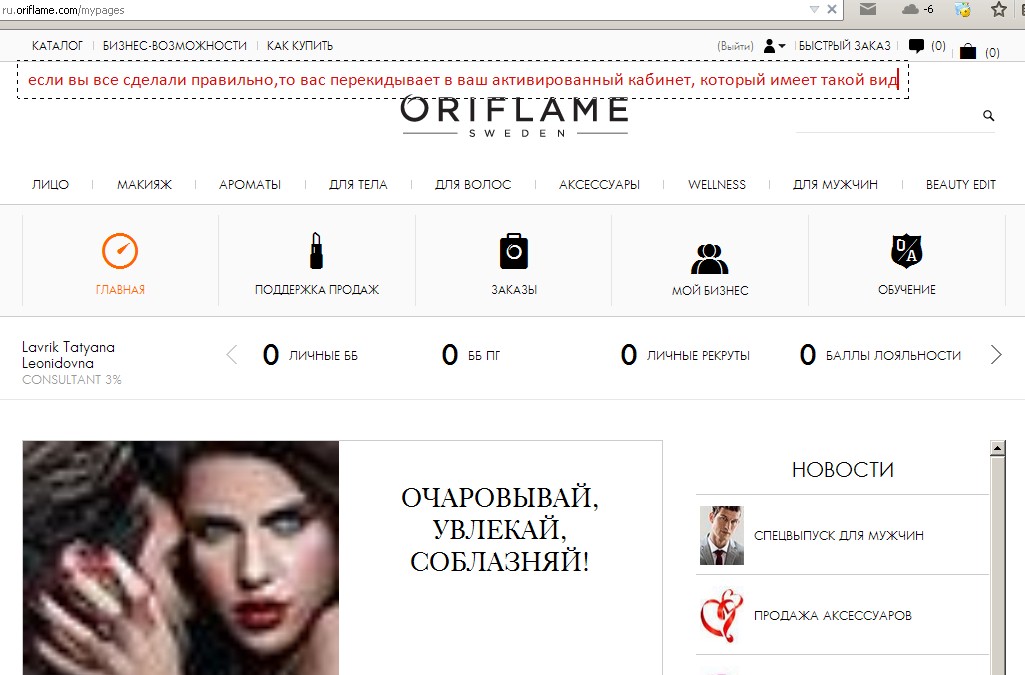This screenshot has width=1025, height=675.
Task: Open the ГЛАВНАЯ dashboard gauge icon
Action: click(x=120, y=251)
